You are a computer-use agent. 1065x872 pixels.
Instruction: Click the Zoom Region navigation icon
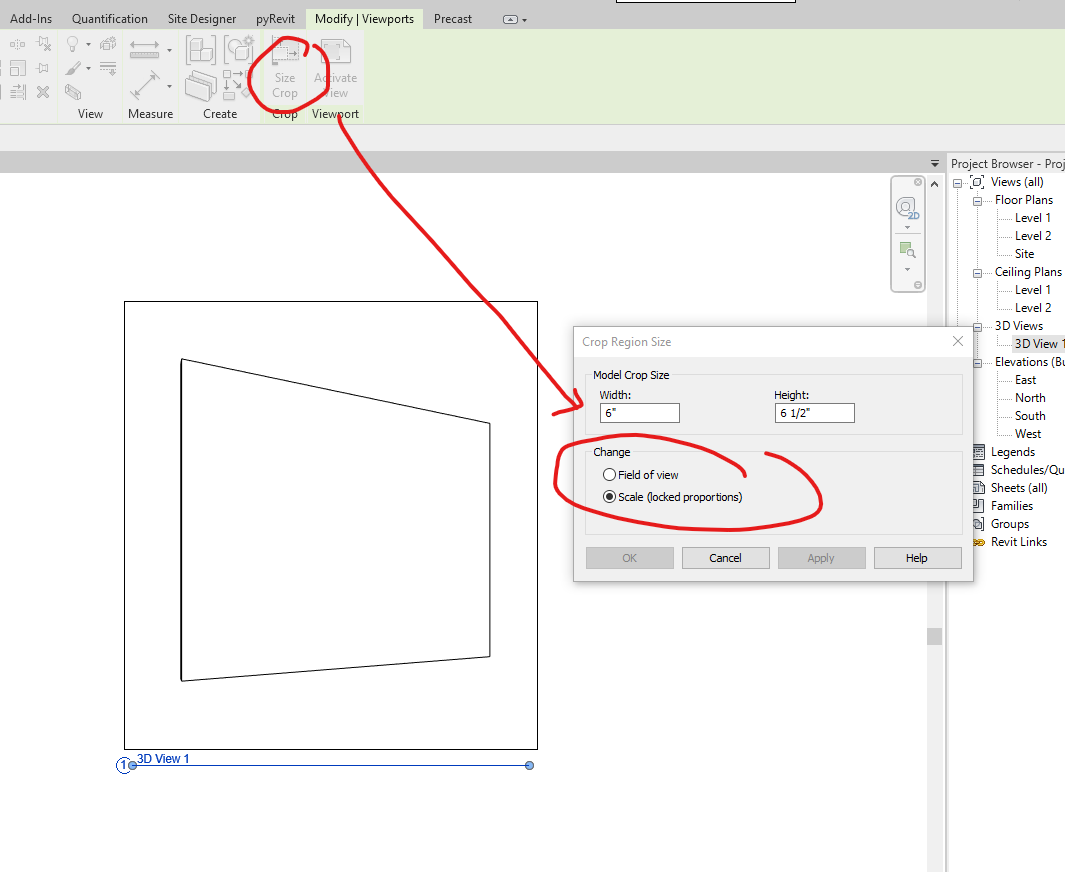click(907, 250)
